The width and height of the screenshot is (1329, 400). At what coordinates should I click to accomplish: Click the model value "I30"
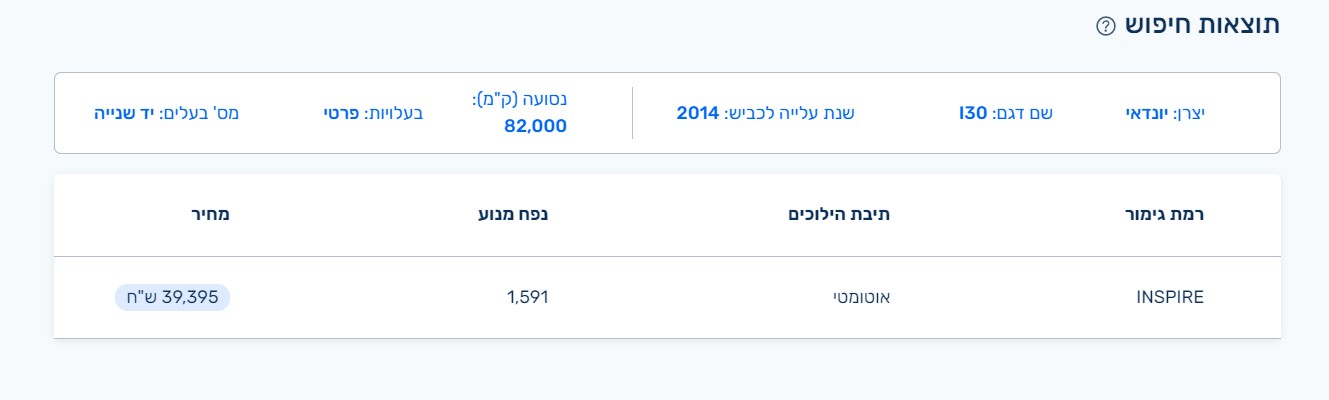coord(973,113)
